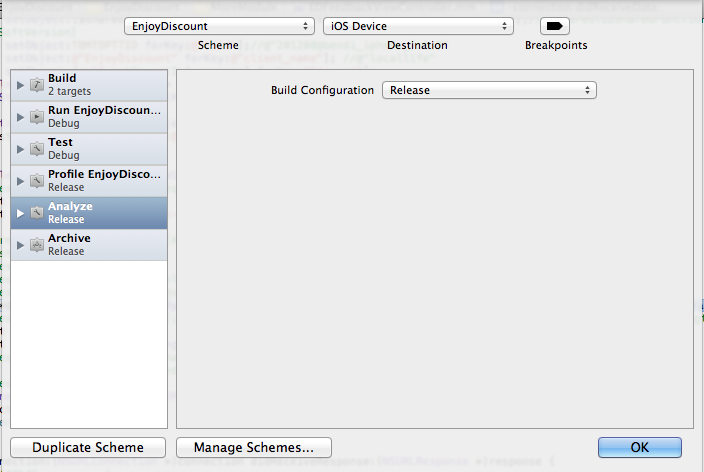Click the Profile EnjoyDiscount instrument icon
Screen dimensions: 704x472
pos(36,181)
